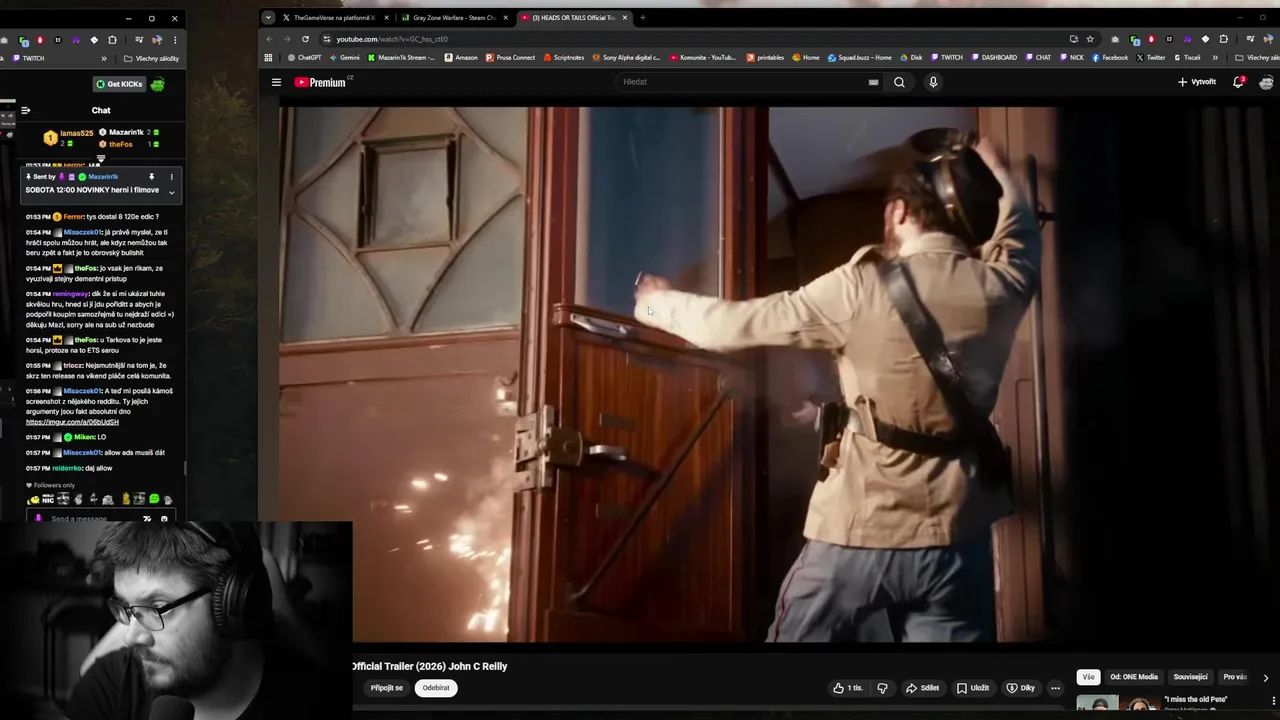
Task: Open the ChatGPT bookmark
Action: pos(304,58)
